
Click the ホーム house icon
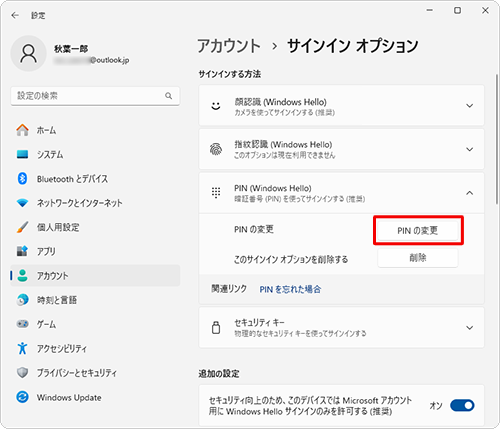[x=22, y=130]
